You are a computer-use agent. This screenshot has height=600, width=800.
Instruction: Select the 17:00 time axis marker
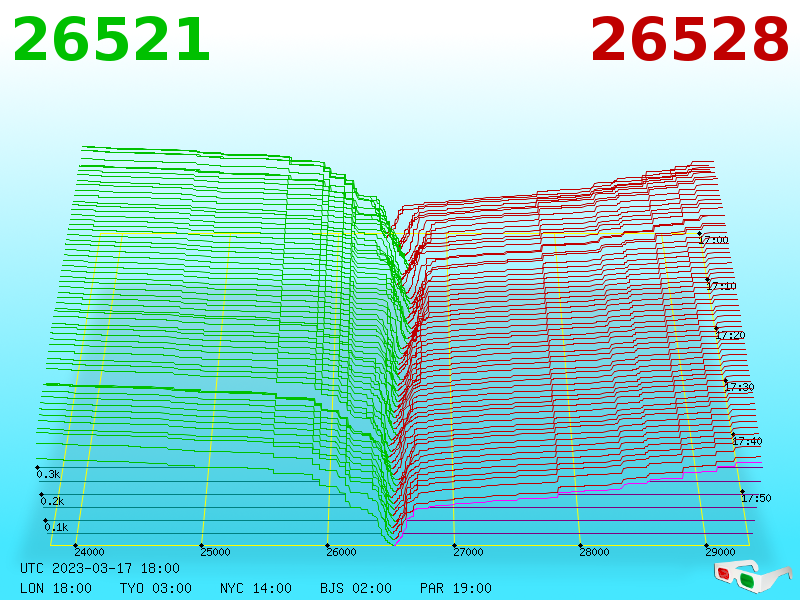[714, 240]
